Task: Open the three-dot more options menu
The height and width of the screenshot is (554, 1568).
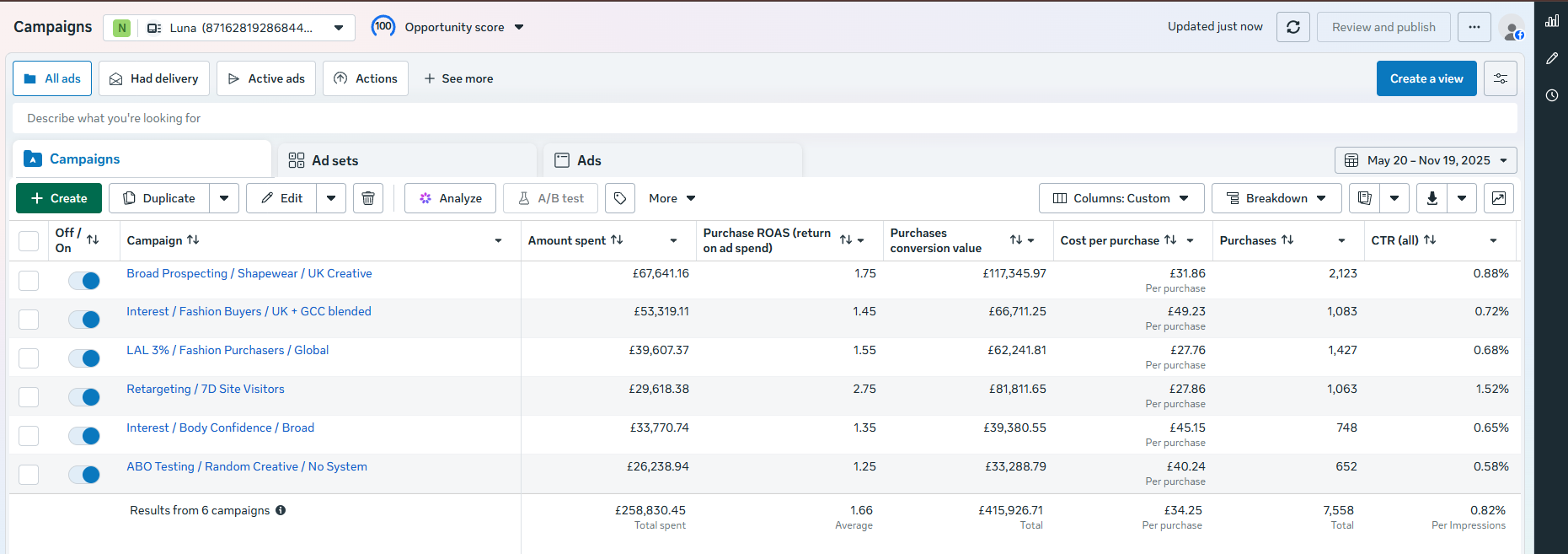Action: (x=1474, y=27)
